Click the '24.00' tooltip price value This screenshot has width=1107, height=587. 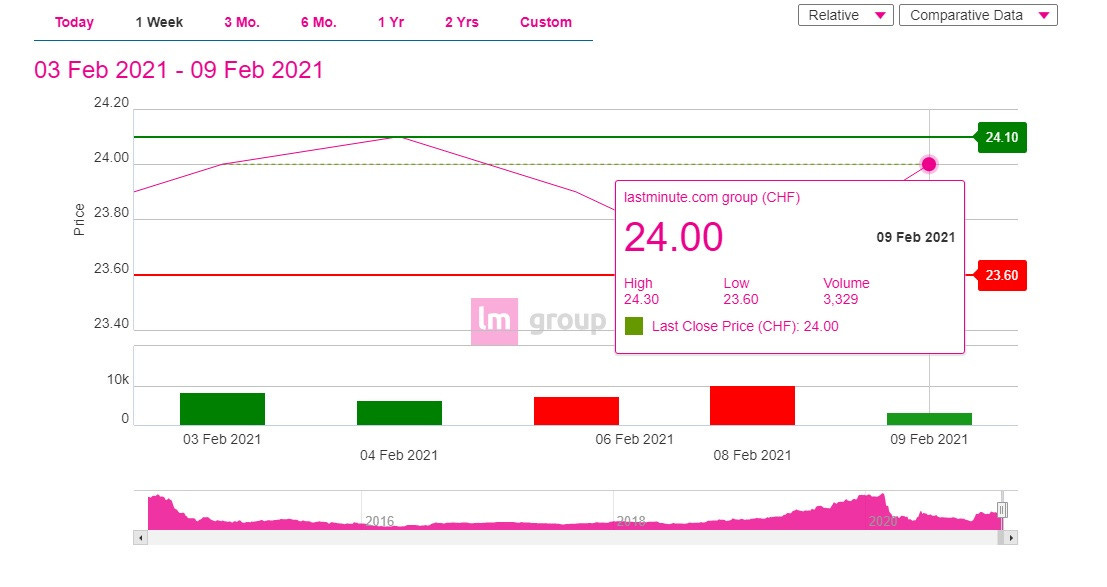click(x=674, y=237)
